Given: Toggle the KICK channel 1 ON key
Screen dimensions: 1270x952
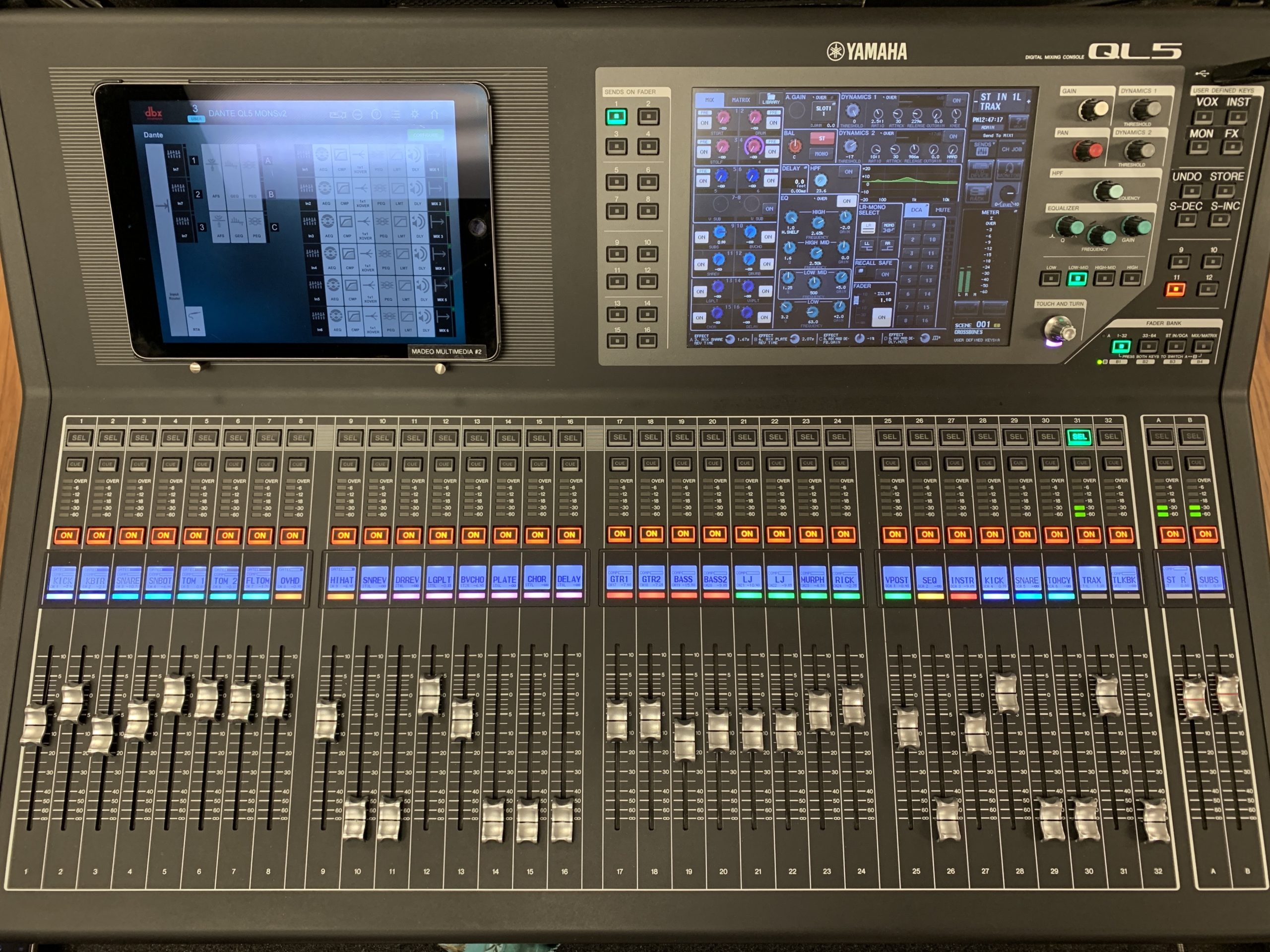Looking at the screenshot, I should (x=66, y=535).
